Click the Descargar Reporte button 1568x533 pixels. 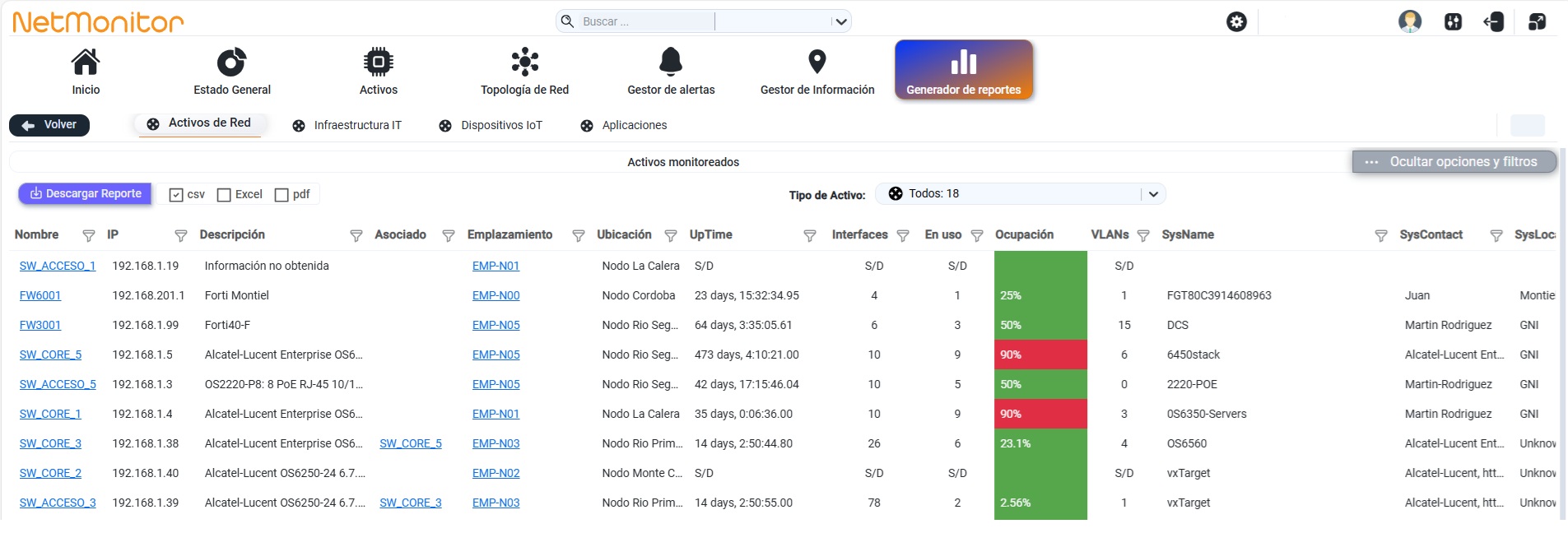click(x=86, y=194)
